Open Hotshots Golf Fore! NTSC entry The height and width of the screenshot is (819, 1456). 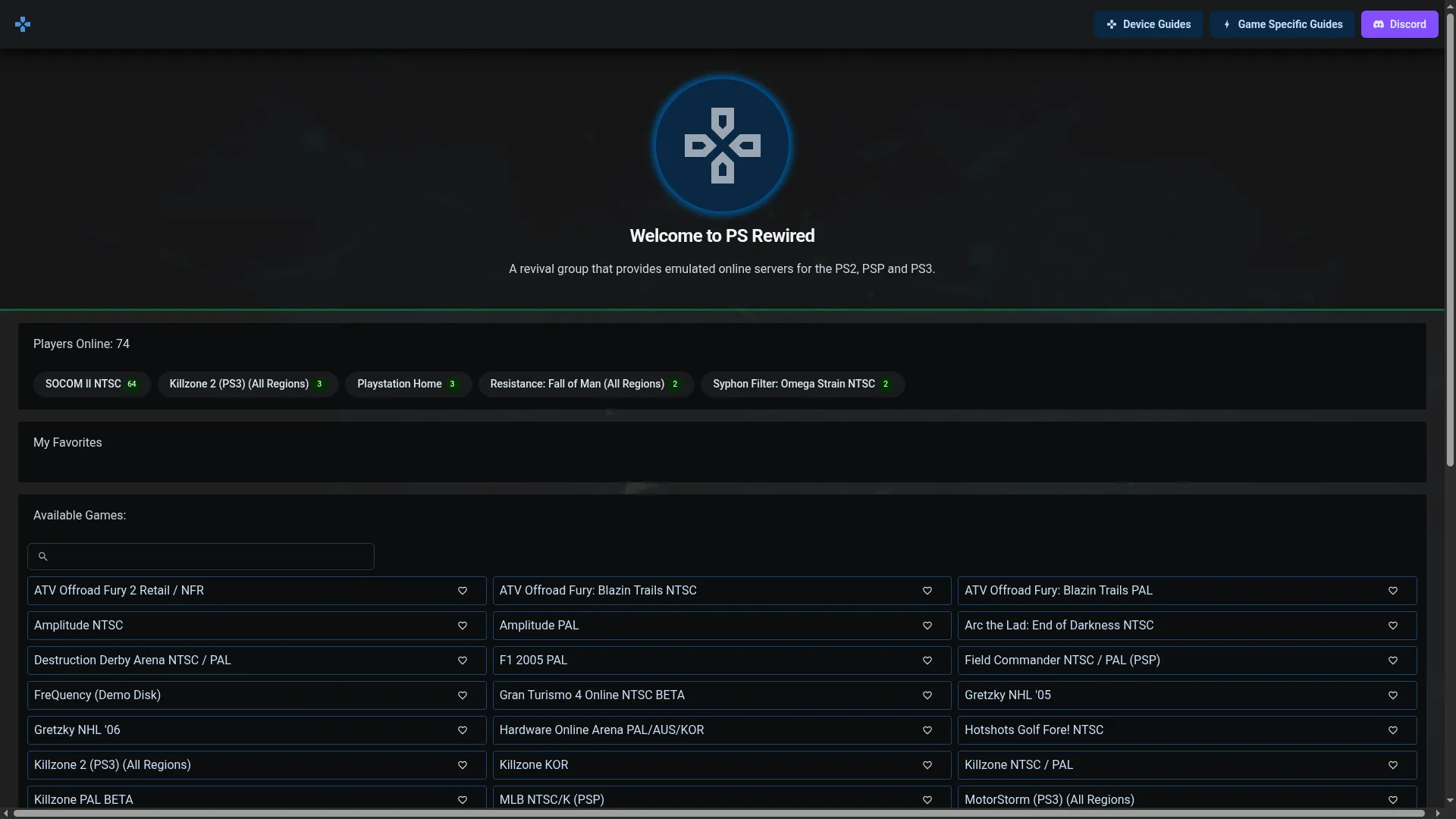tap(1187, 730)
